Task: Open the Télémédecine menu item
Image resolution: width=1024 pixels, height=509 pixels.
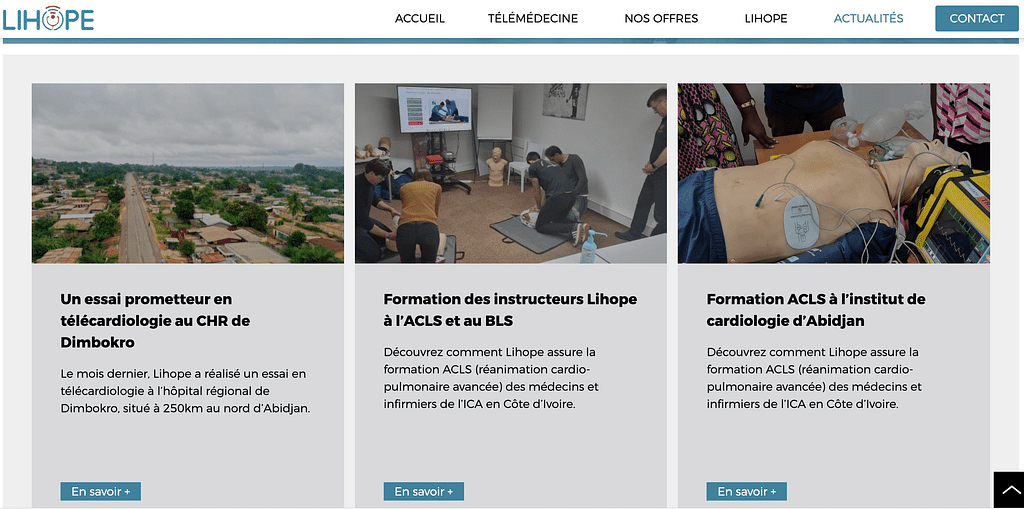Action: click(533, 18)
